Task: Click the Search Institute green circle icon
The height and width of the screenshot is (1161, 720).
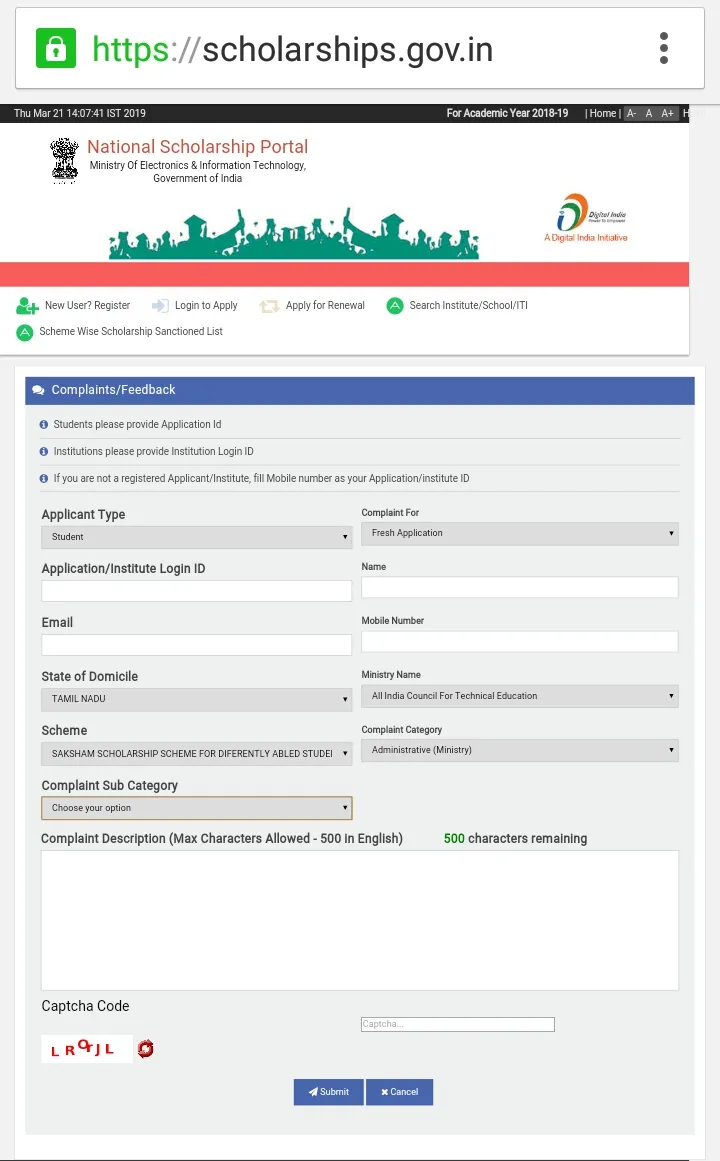Action: (x=395, y=306)
